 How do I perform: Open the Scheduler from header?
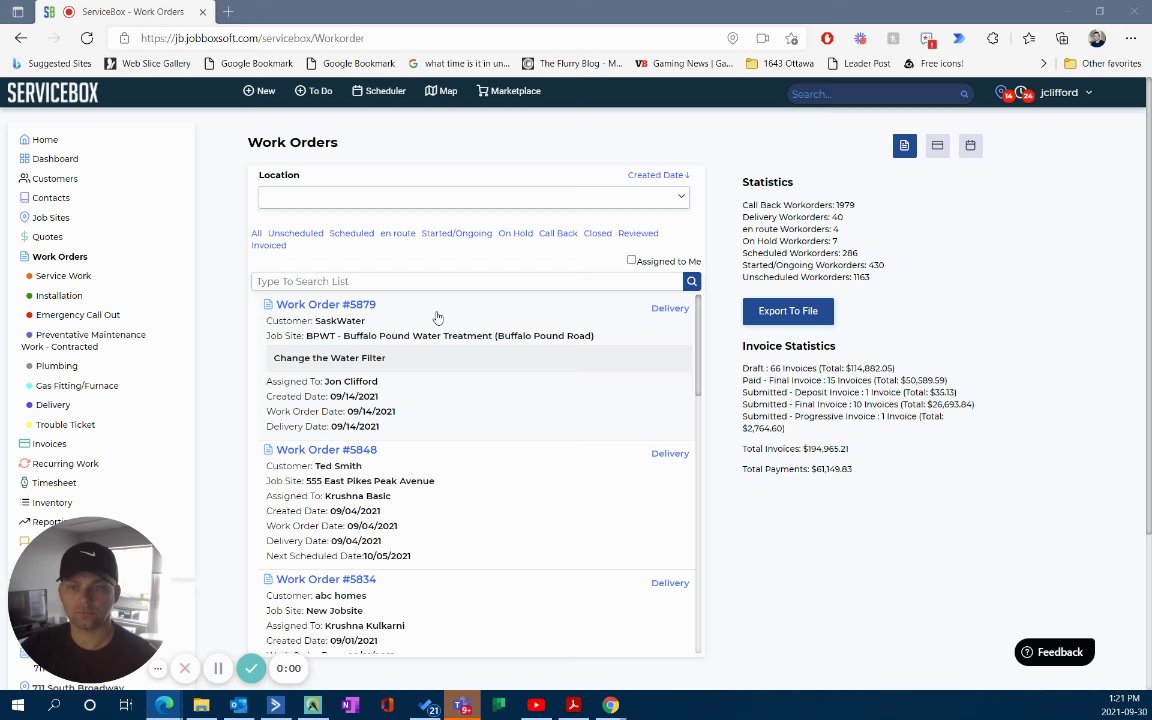click(378, 91)
